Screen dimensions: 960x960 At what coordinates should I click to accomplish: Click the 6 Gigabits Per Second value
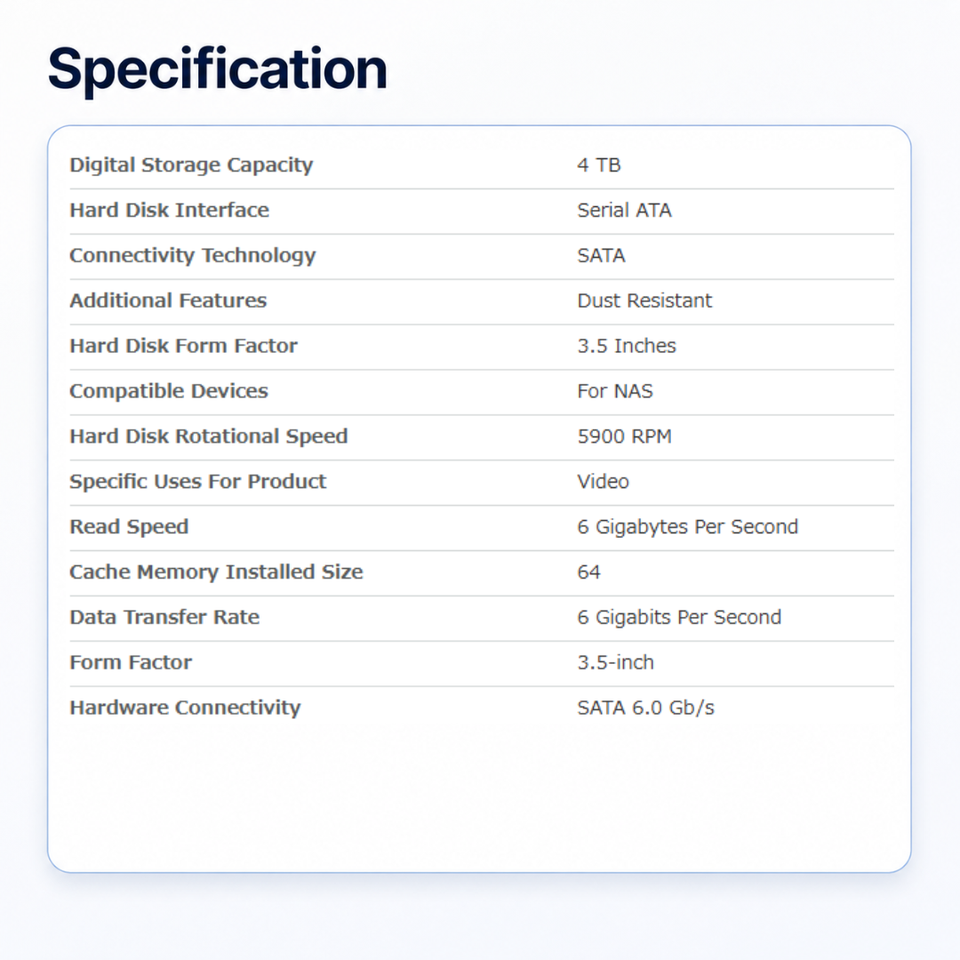coord(678,618)
